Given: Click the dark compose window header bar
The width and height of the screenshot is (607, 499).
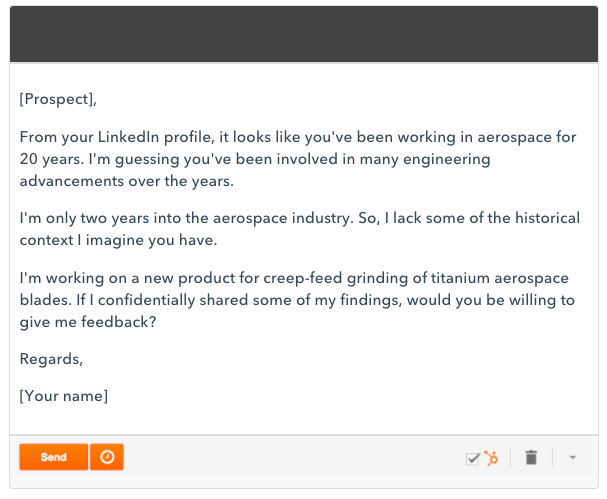Looking at the screenshot, I should [304, 34].
